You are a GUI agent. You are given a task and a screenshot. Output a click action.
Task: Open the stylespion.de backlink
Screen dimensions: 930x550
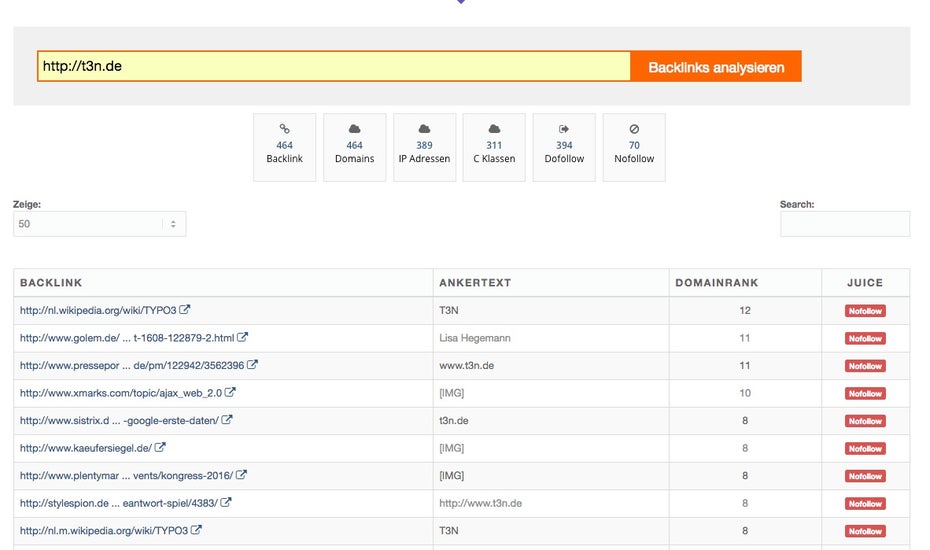119,503
